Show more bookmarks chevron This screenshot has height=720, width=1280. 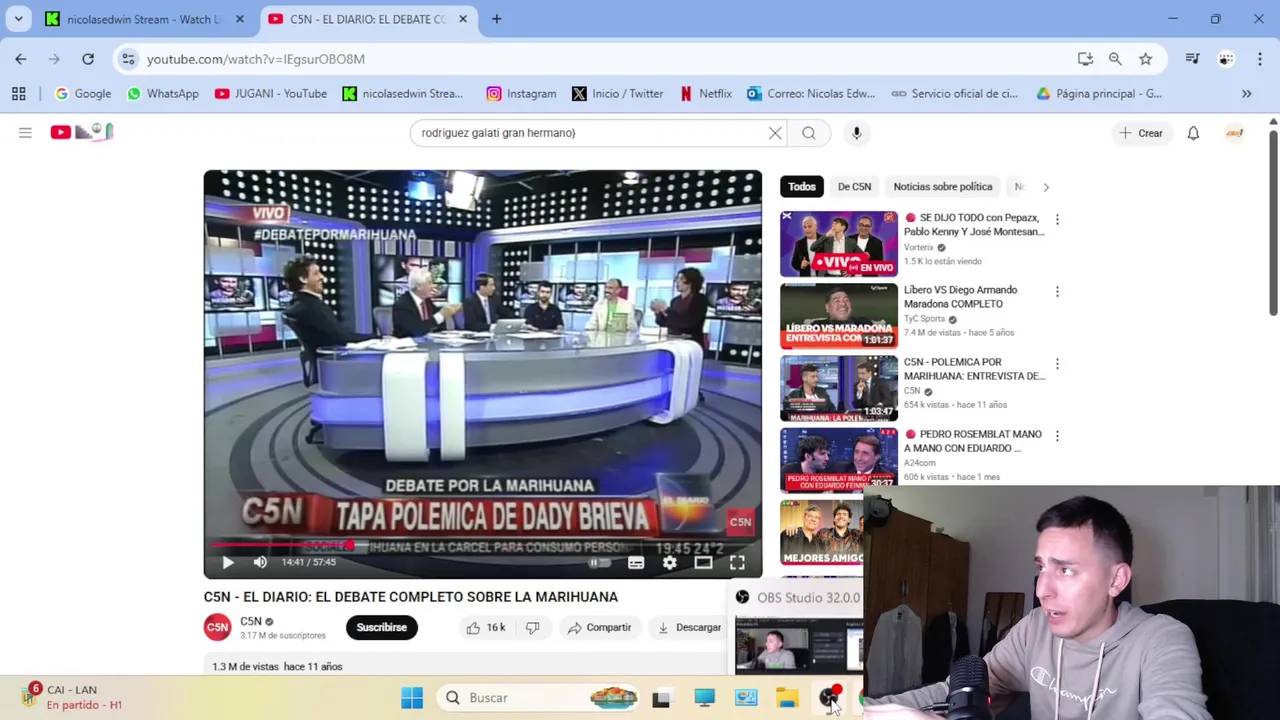(x=1246, y=93)
